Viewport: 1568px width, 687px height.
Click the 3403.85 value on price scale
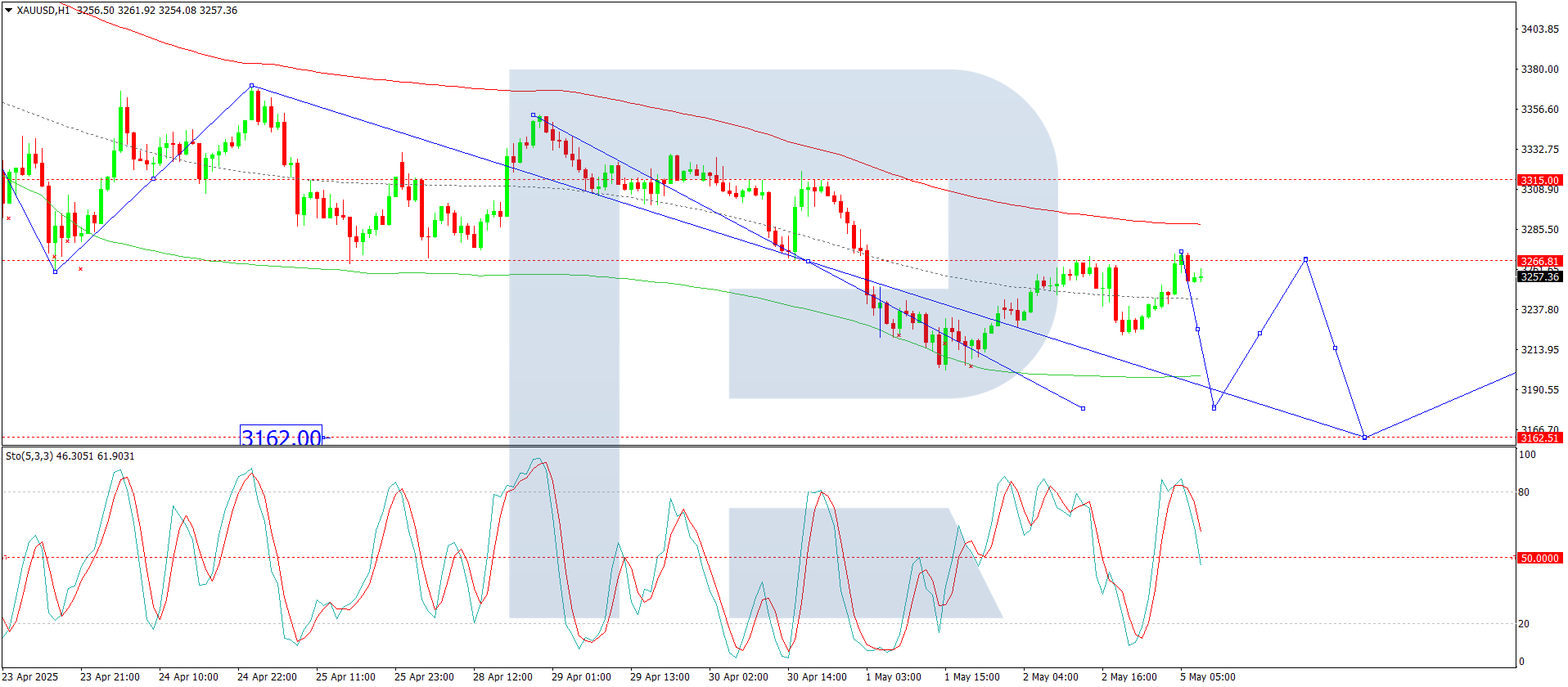coord(1539,29)
